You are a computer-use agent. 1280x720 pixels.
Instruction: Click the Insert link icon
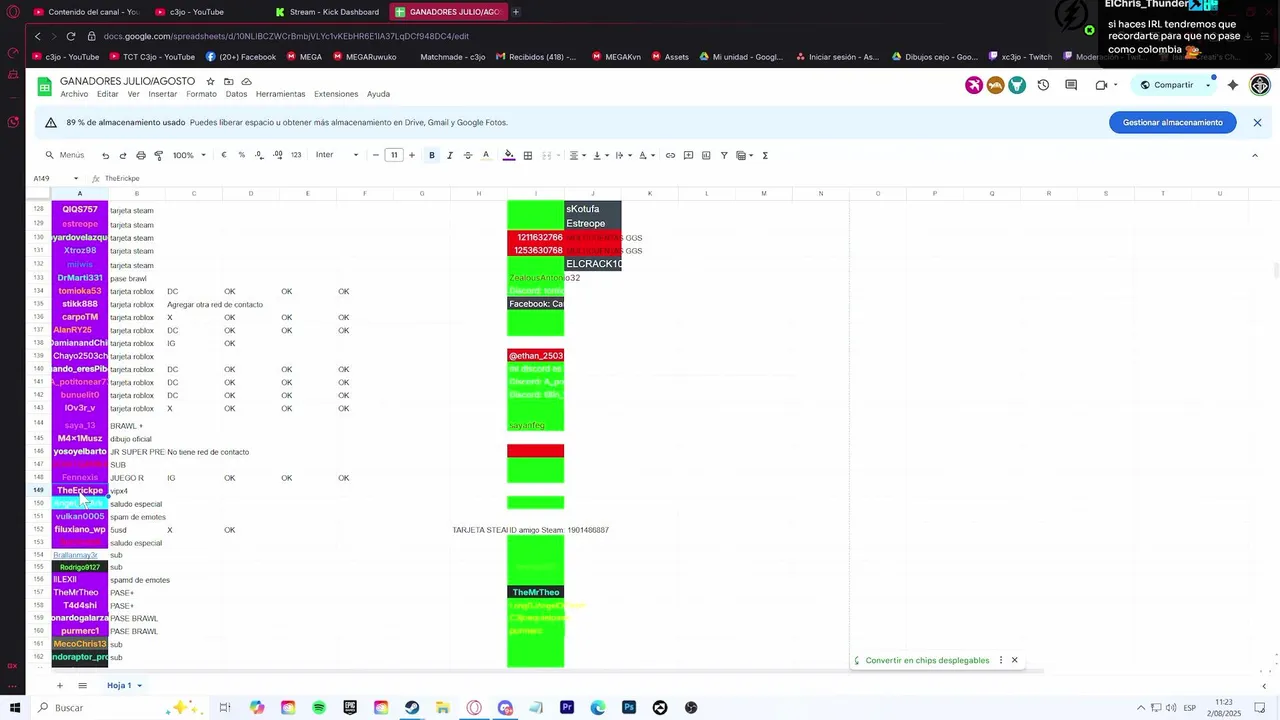tap(671, 155)
